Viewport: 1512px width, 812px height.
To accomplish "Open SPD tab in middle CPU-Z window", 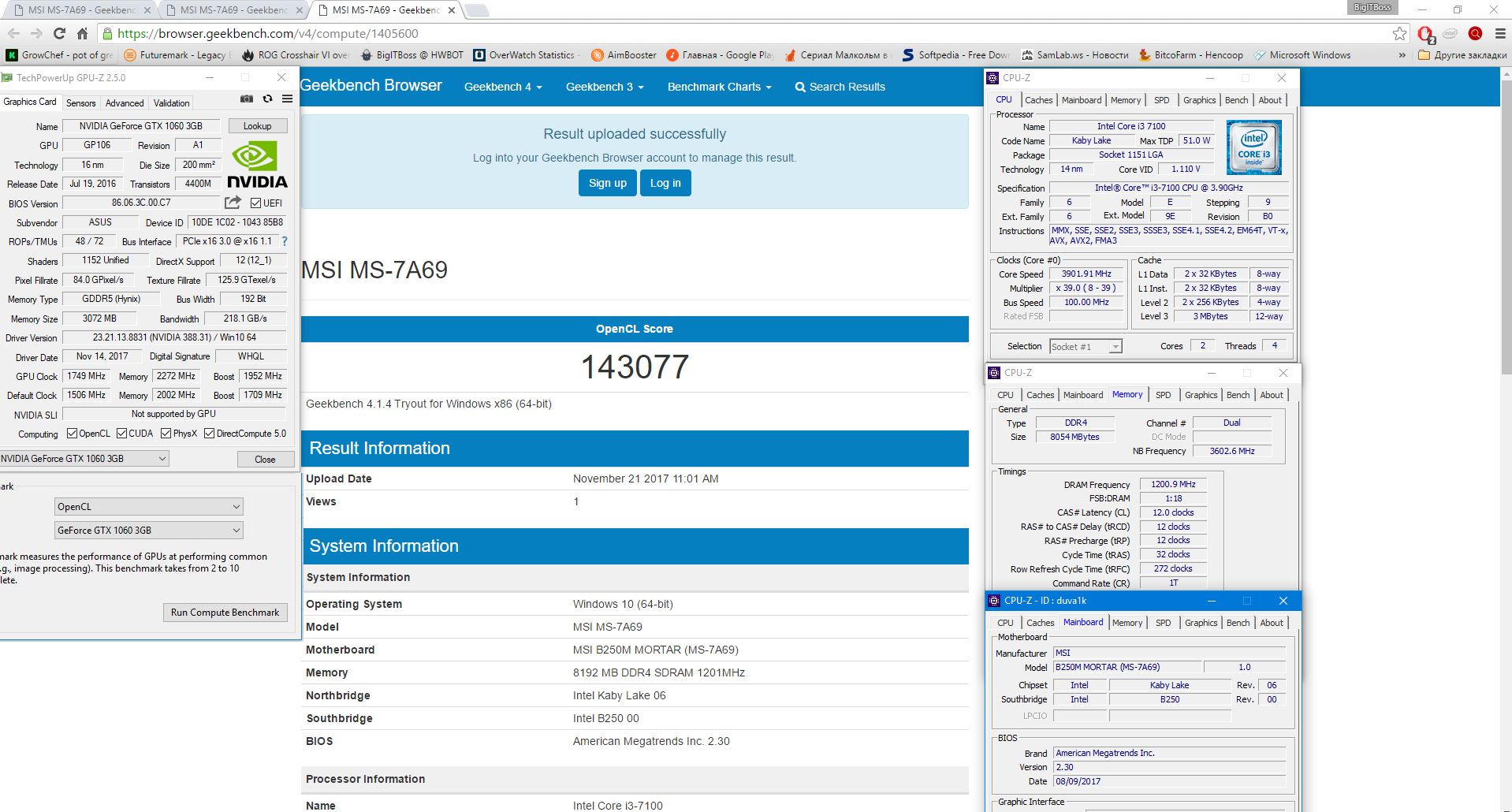I will click(1163, 395).
